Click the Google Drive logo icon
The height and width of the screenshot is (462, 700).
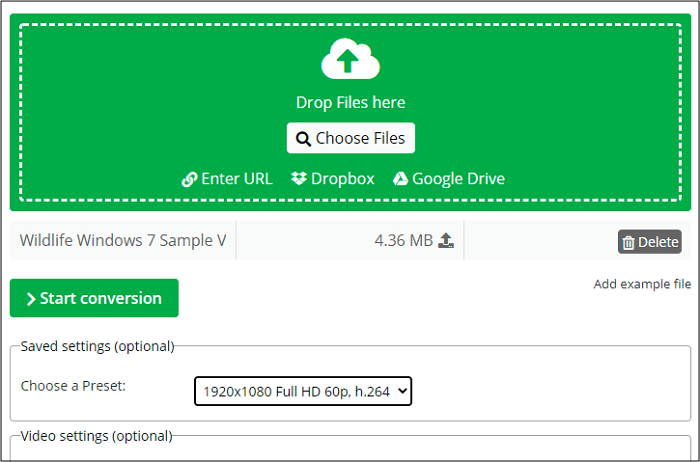400,179
